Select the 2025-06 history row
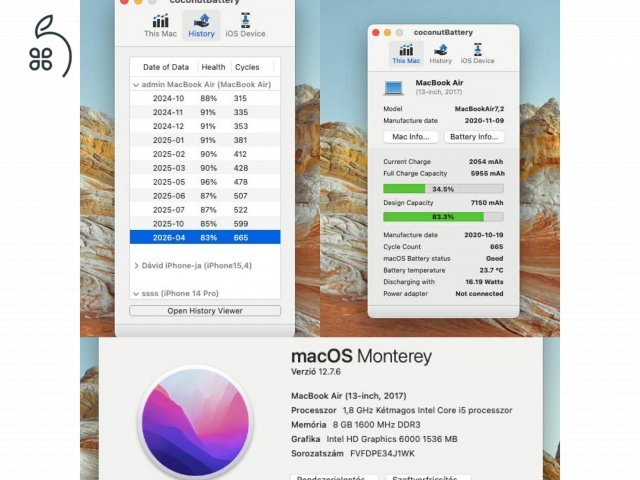This screenshot has height=480, width=640. point(205,196)
